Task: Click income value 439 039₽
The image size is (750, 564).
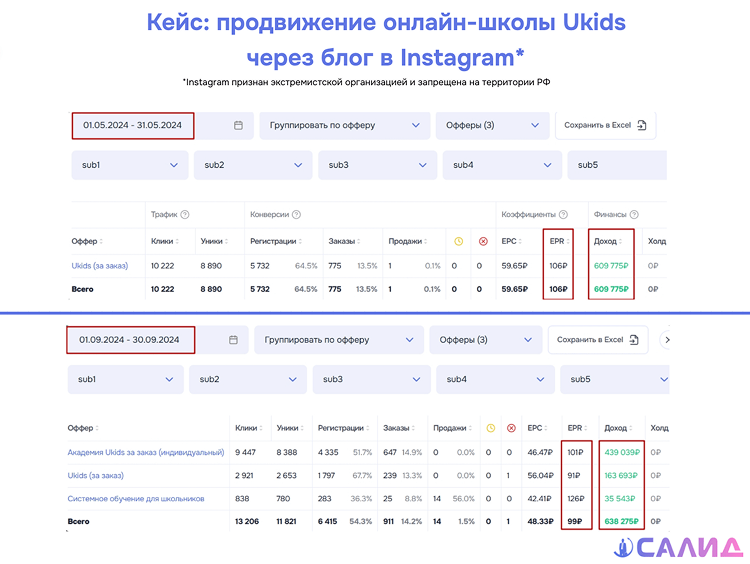Action: click(622, 452)
